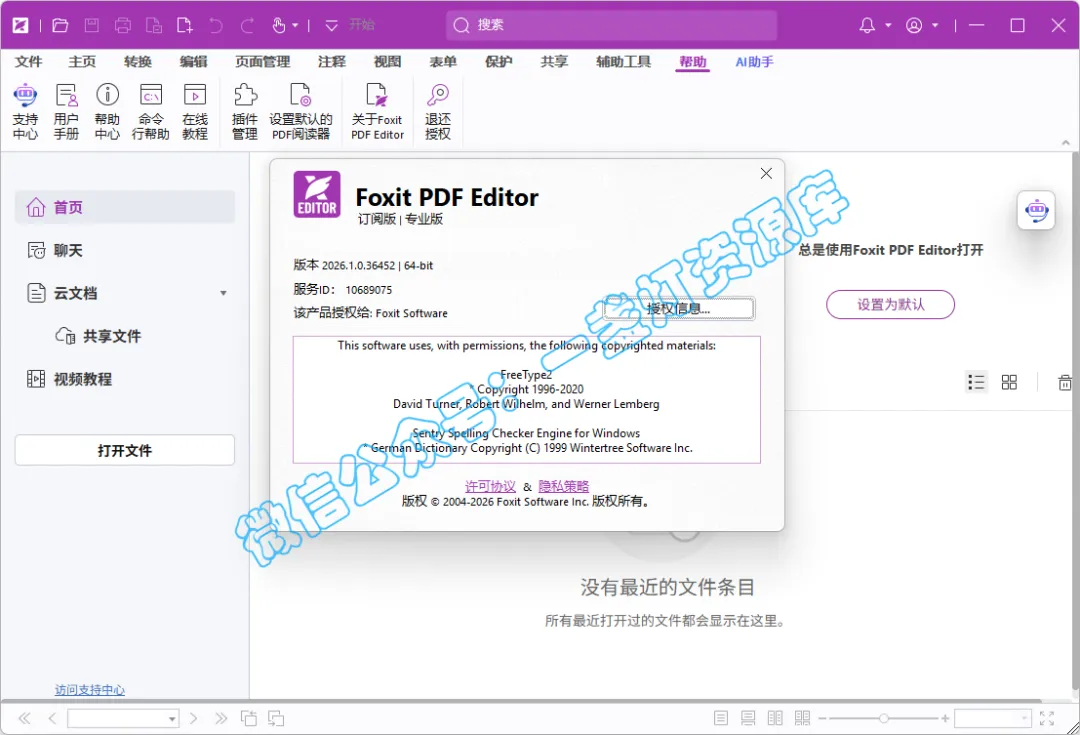The height and width of the screenshot is (735, 1080).
Task: Switch to the Protect (保护) tab
Action: (499, 61)
